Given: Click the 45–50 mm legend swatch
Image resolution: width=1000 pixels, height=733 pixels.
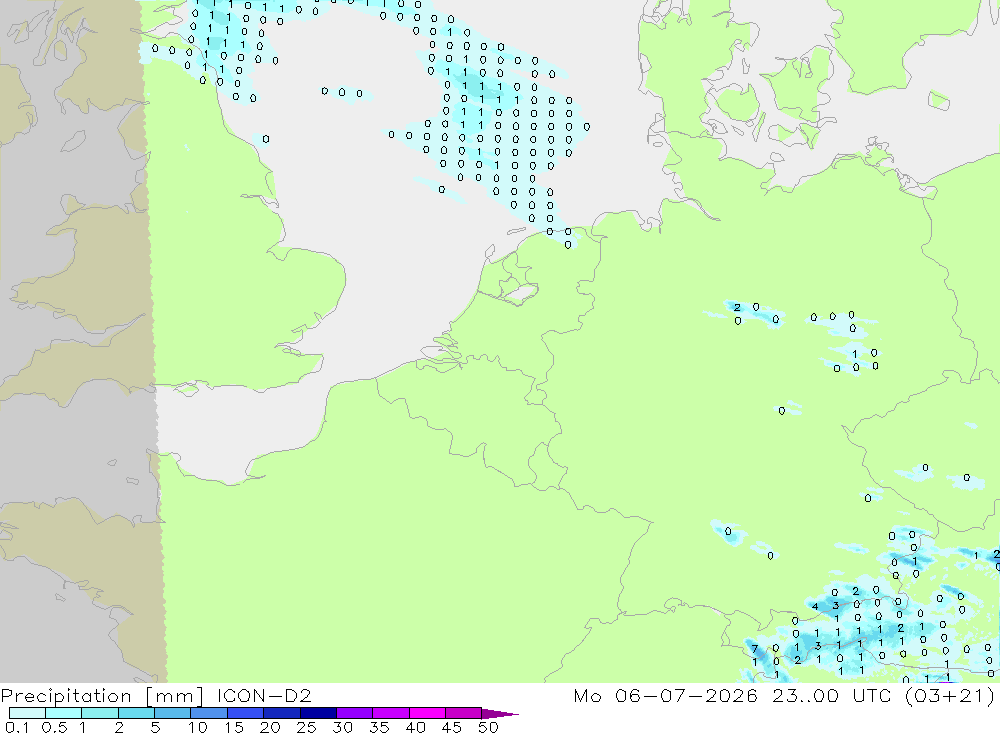Looking at the screenshot, I should 463,713.
